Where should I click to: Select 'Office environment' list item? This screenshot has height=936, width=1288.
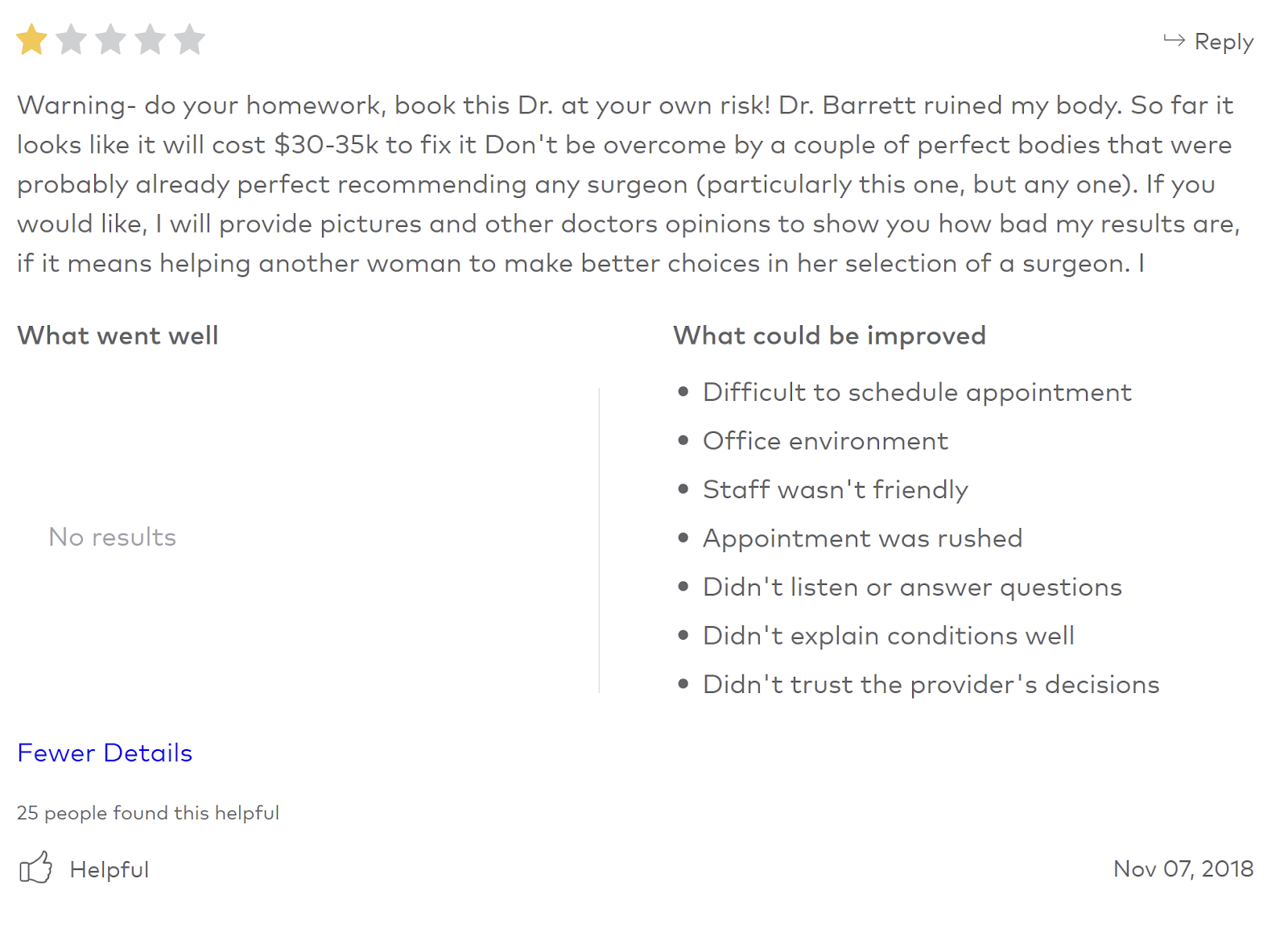click(x=825, y=441)
